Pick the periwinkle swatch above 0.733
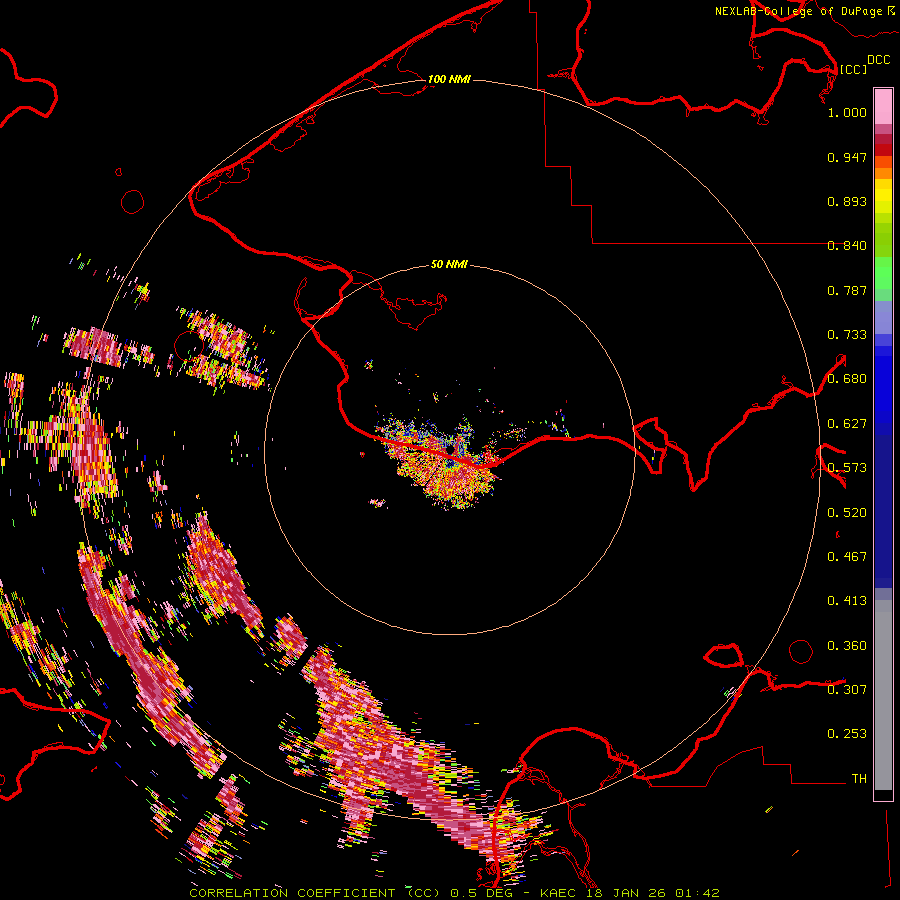 pyautogui.click(x=883, y=317)
